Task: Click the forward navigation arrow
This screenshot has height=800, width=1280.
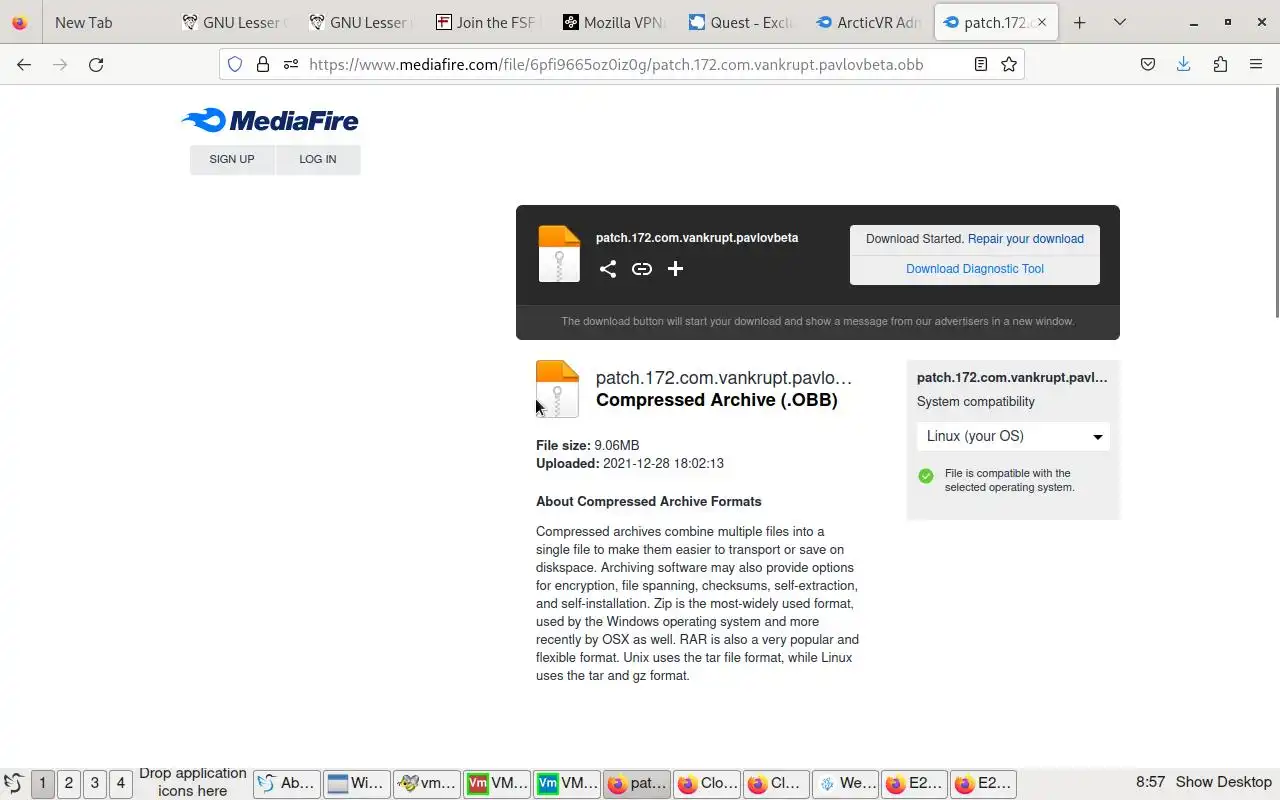Action: [x=60, y=64]
